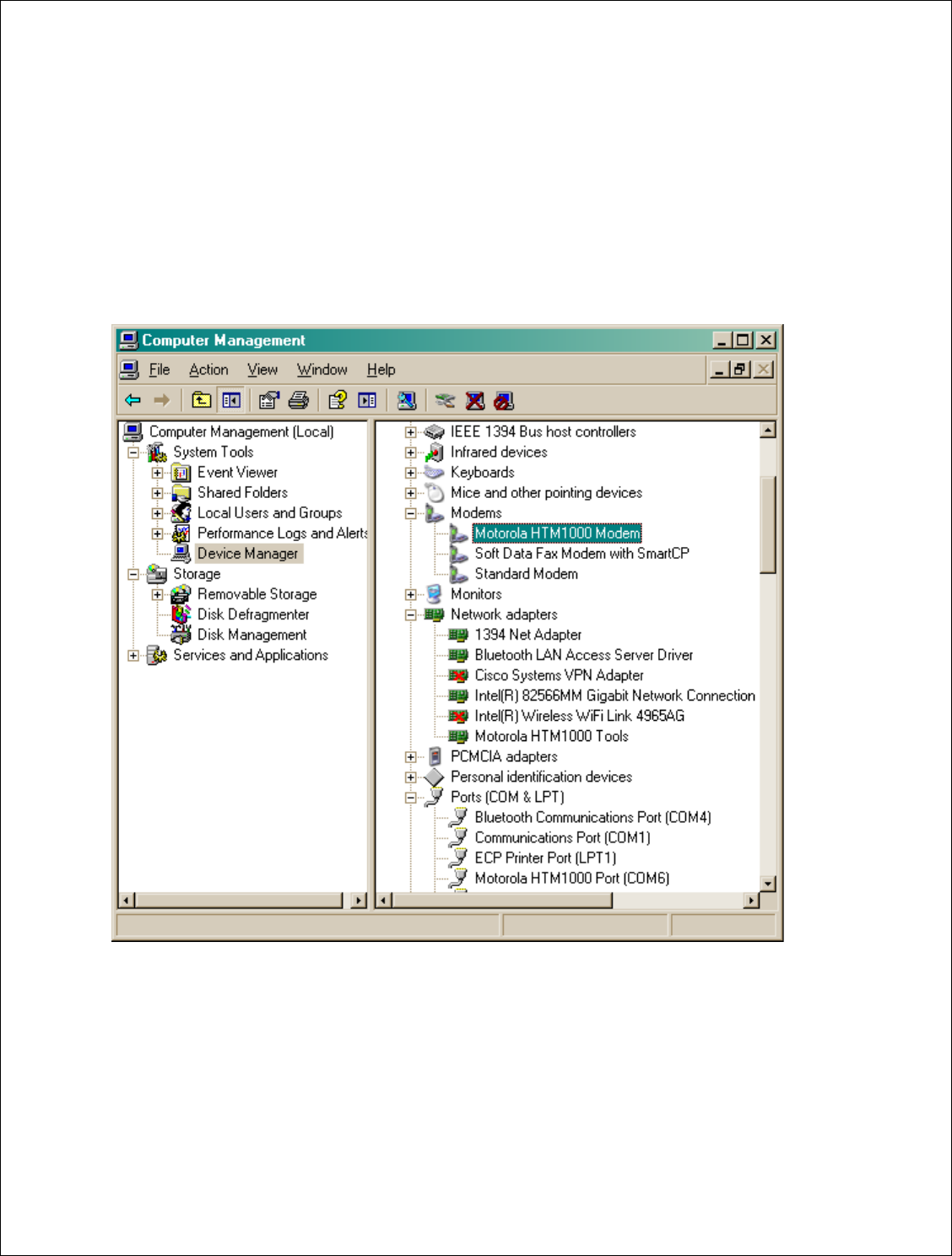Select 1394 Net Adapter
Screen dimensions: 952x1256
click(x=527, y=635)
